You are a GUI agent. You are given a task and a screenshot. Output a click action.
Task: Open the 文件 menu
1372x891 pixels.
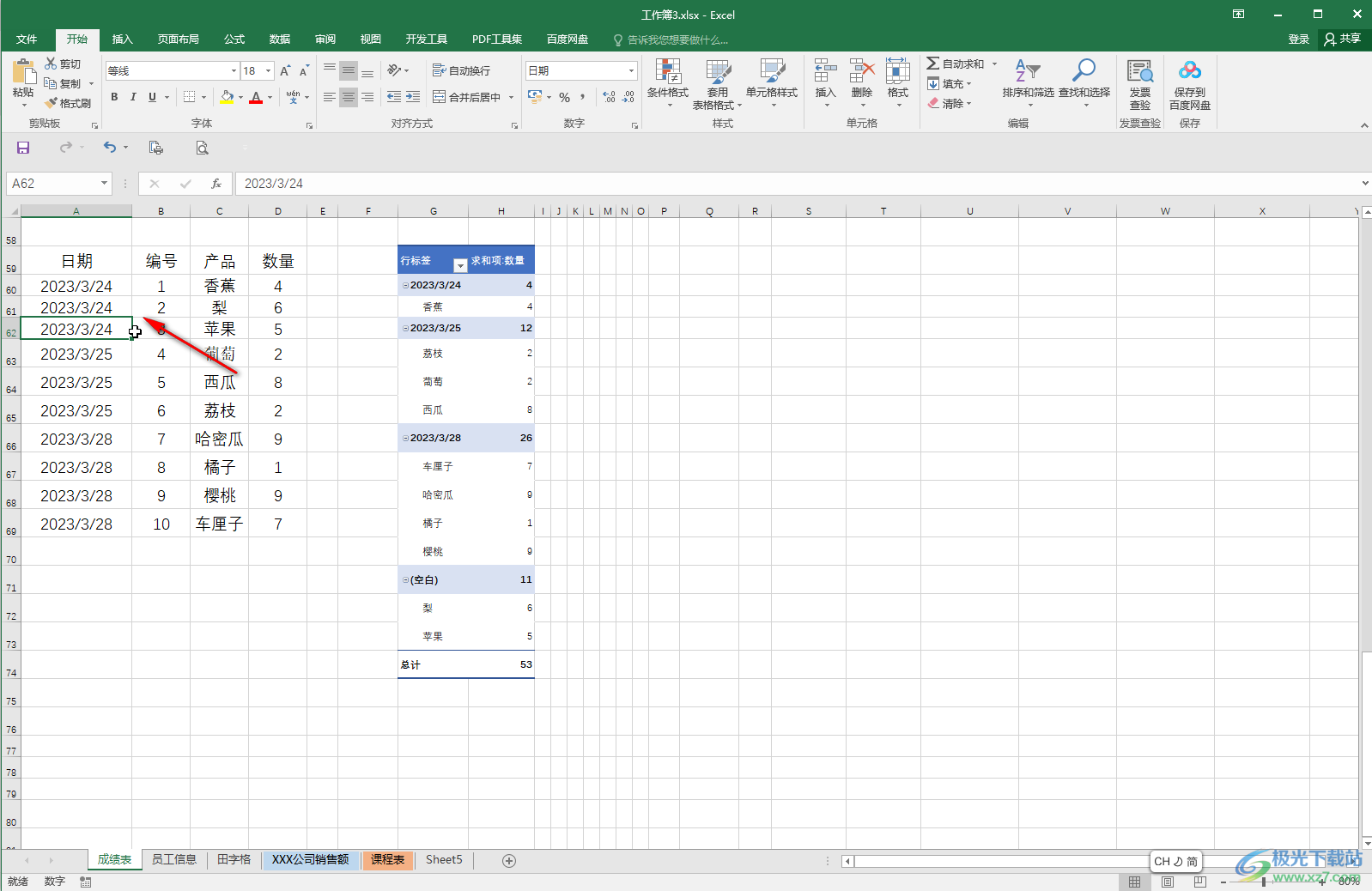tap(27, 39)
